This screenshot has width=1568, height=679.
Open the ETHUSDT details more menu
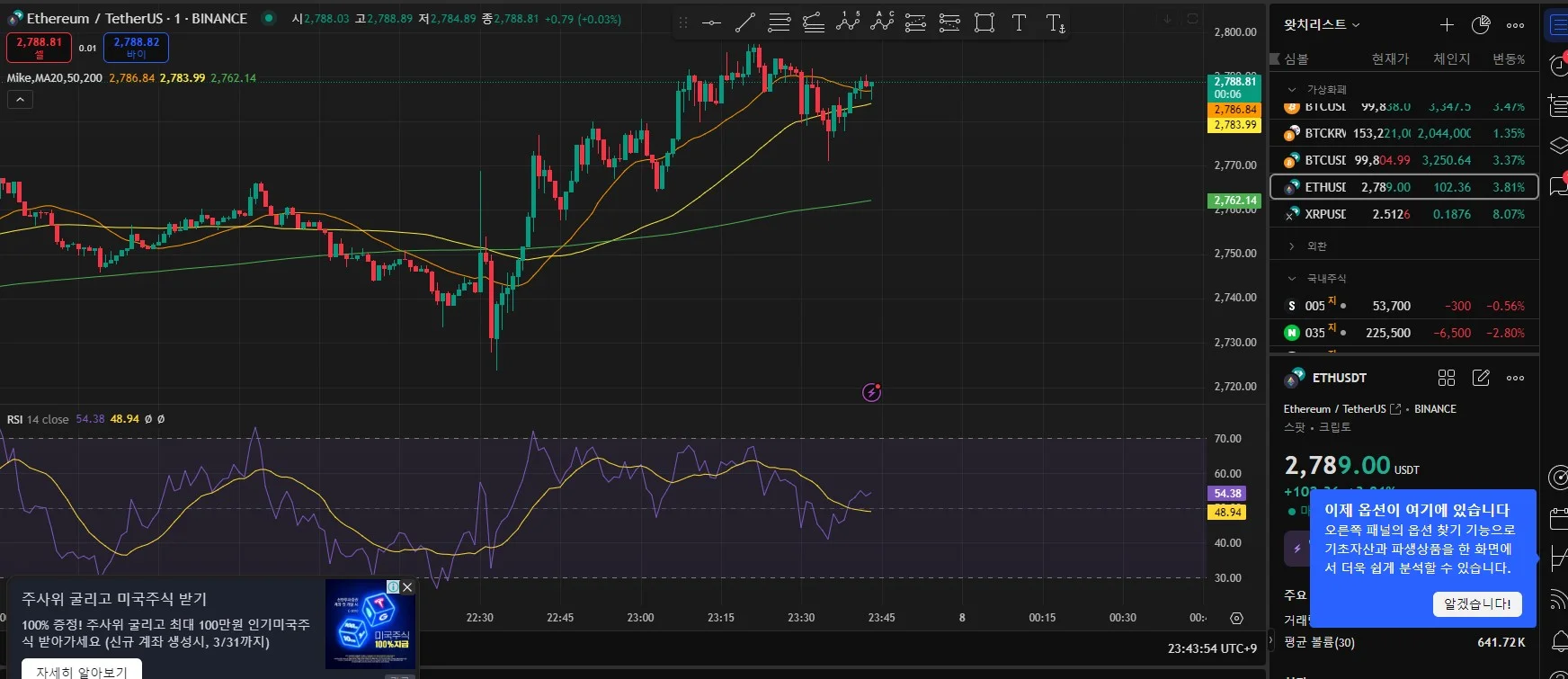coord(1515,378)
